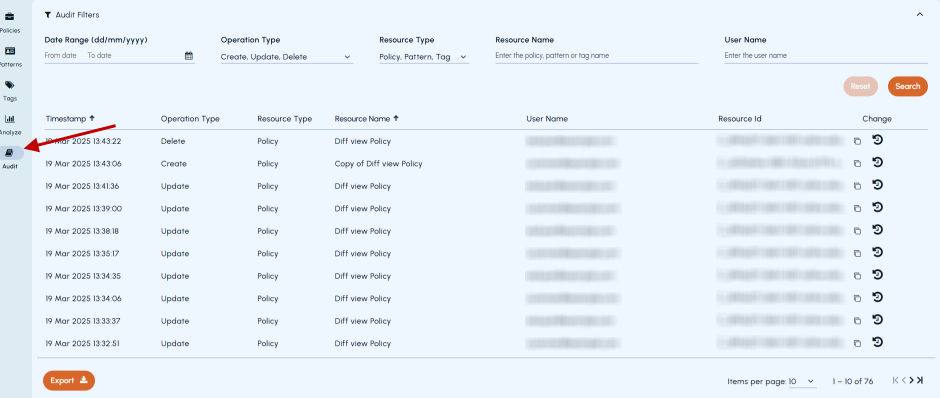Click the Resource Type column header
940x398 pixels.
[x=285, y=119]
